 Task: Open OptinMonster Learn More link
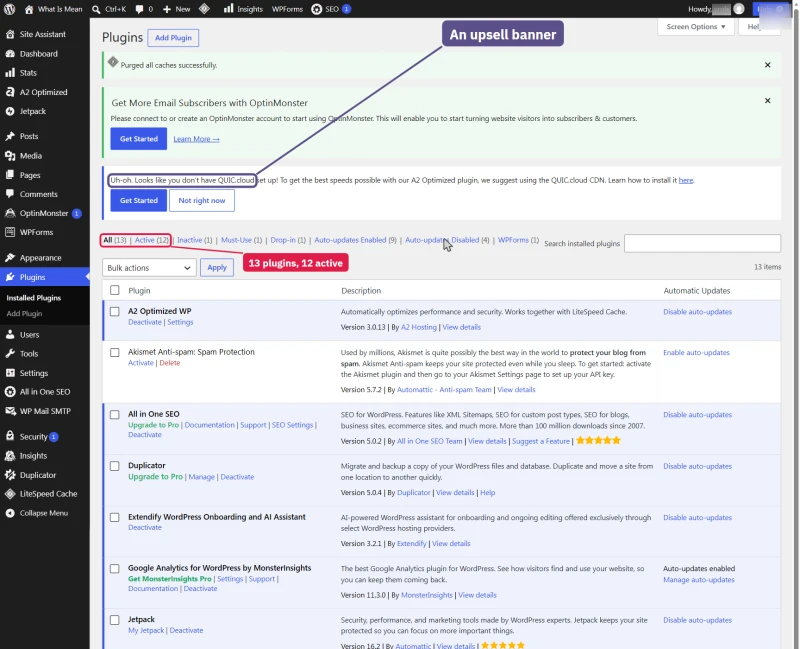pos(196,139)
